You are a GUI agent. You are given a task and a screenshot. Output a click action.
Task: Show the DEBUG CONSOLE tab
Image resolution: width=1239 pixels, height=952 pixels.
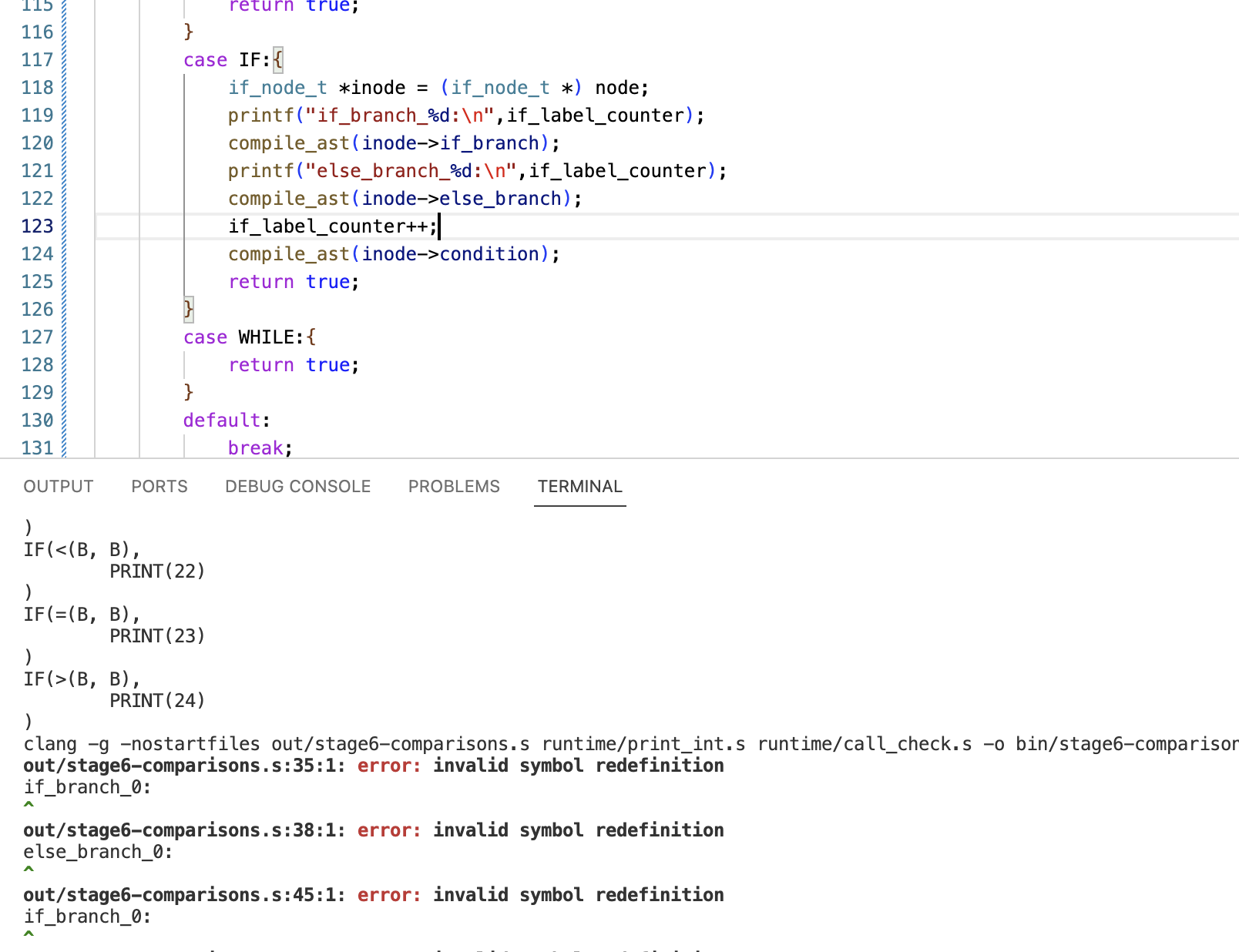[x=297, y=486]
